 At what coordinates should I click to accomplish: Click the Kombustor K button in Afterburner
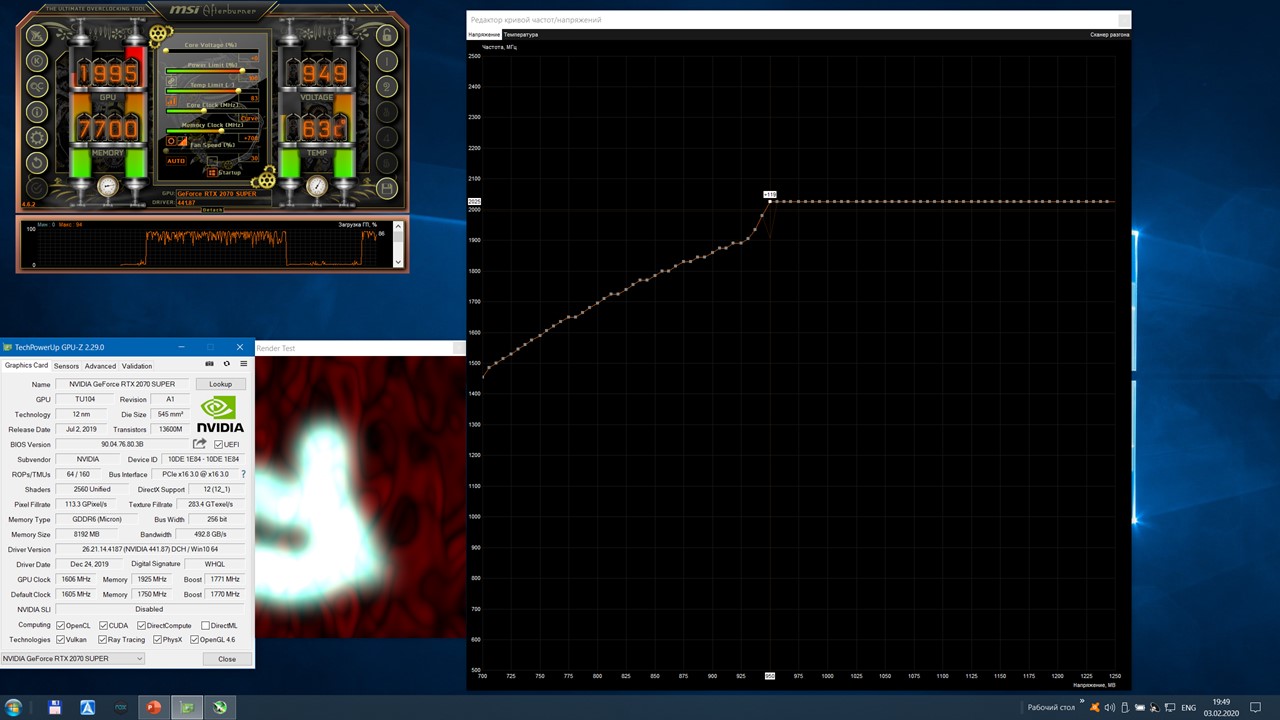37,60
